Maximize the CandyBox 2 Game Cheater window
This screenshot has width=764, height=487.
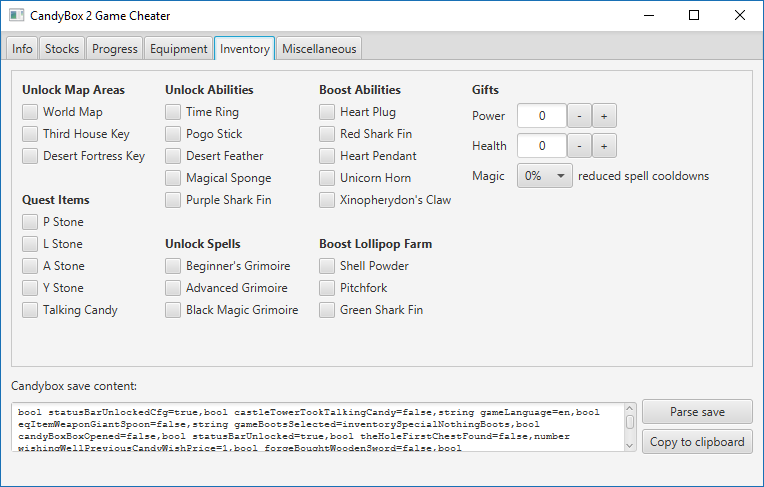point(694,16)
